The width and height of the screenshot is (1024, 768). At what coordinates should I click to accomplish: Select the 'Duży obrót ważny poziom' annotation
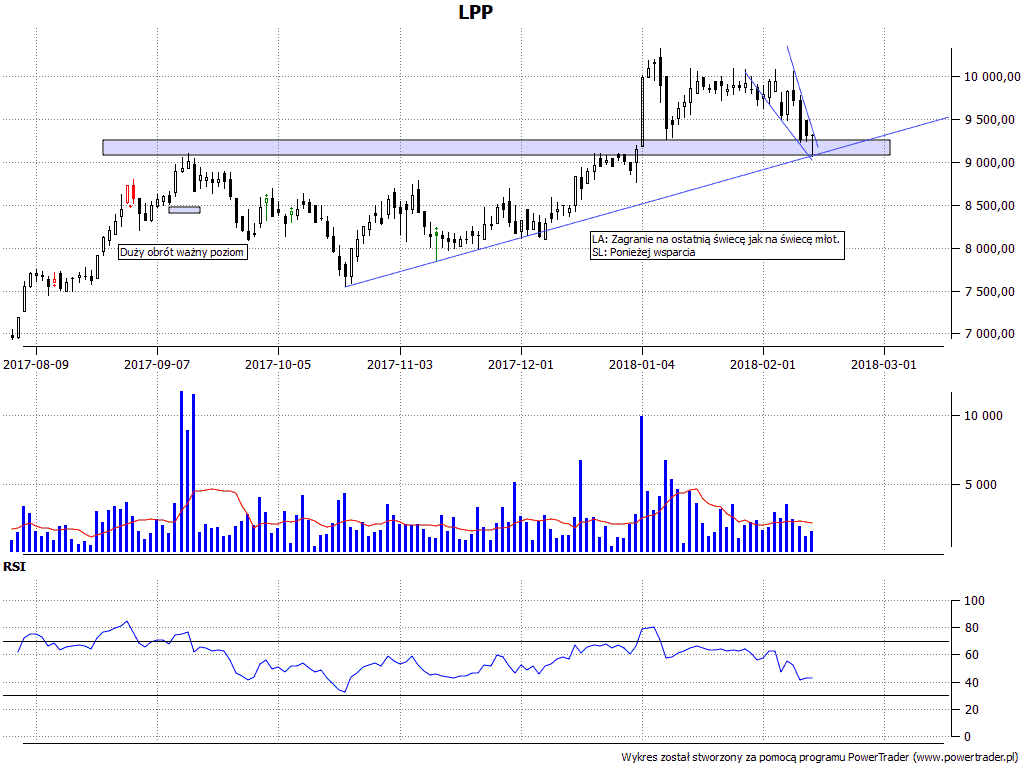pyautogui.click(x=183, y=252)
